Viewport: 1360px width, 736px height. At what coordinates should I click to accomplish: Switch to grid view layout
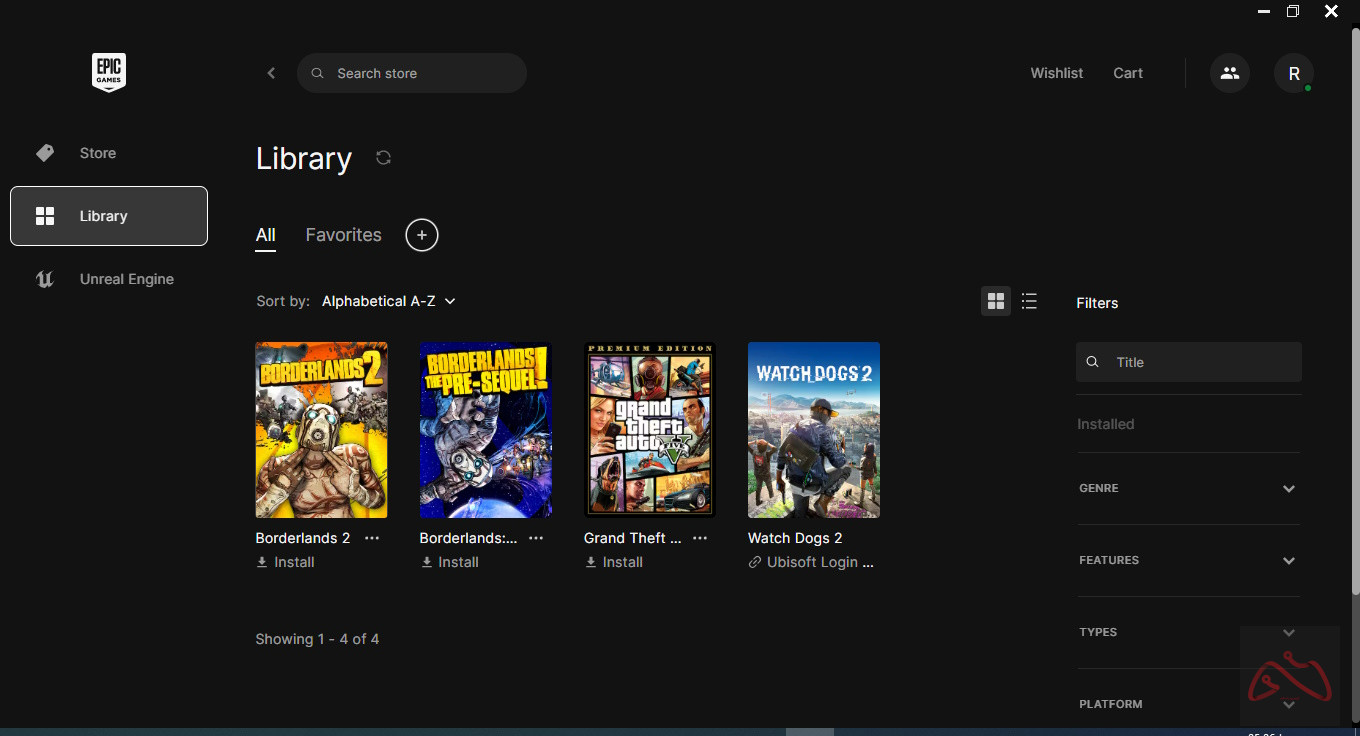pyautogui.click(x=995, y=301)
